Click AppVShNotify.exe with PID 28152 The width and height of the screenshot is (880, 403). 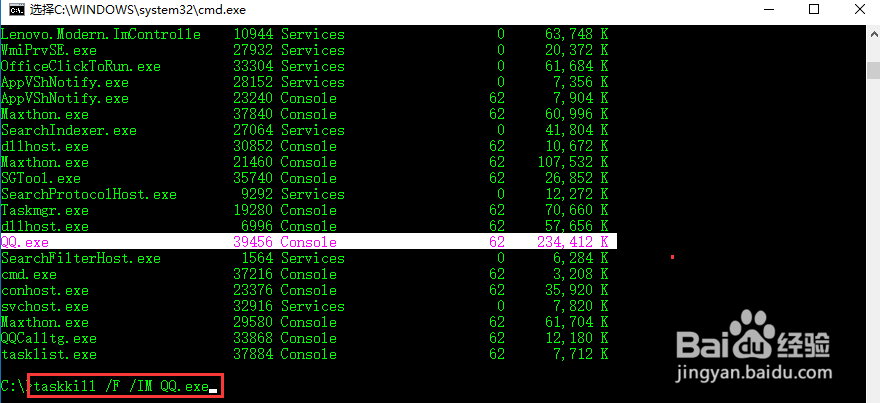click(x=65, y=83)
